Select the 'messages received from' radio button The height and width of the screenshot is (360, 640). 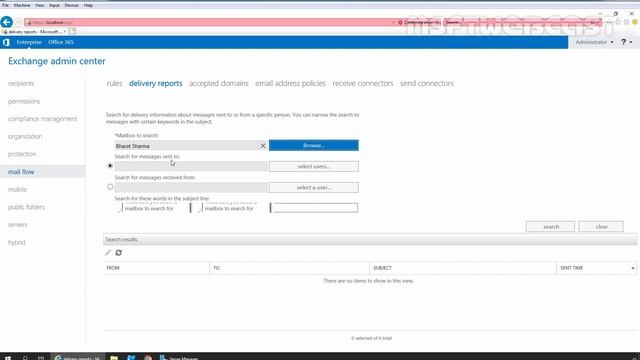[110, 187]
